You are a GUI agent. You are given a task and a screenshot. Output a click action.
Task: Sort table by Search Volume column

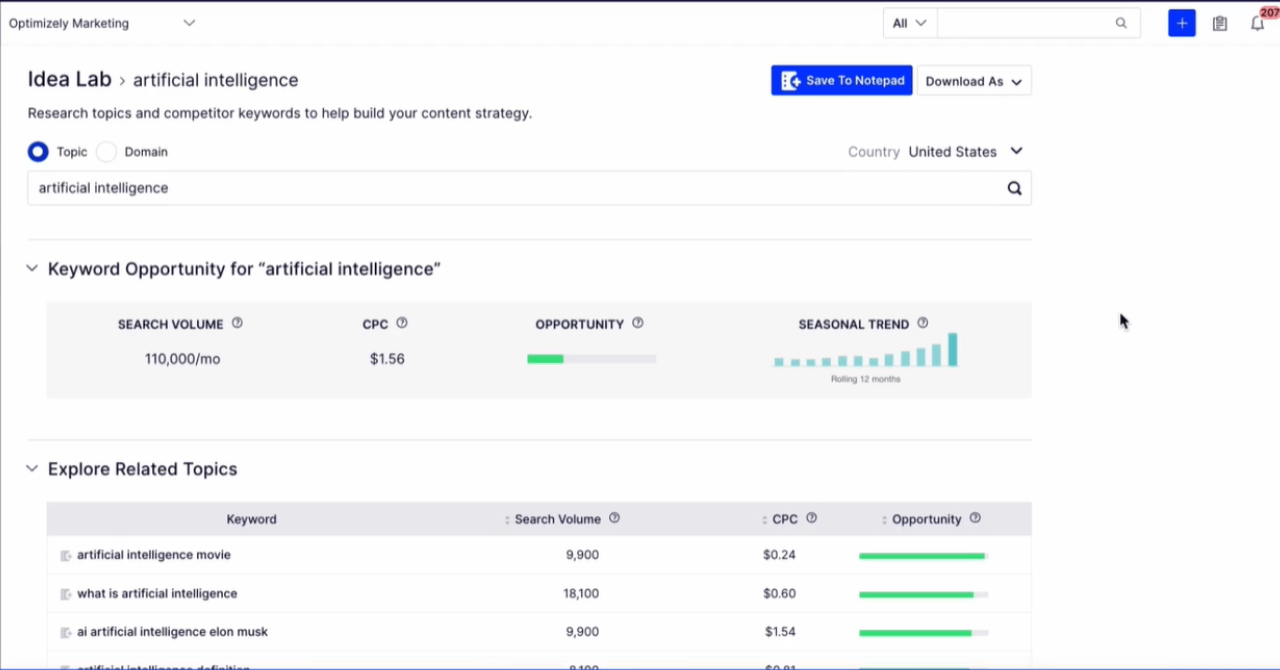[x=508, y=520]
